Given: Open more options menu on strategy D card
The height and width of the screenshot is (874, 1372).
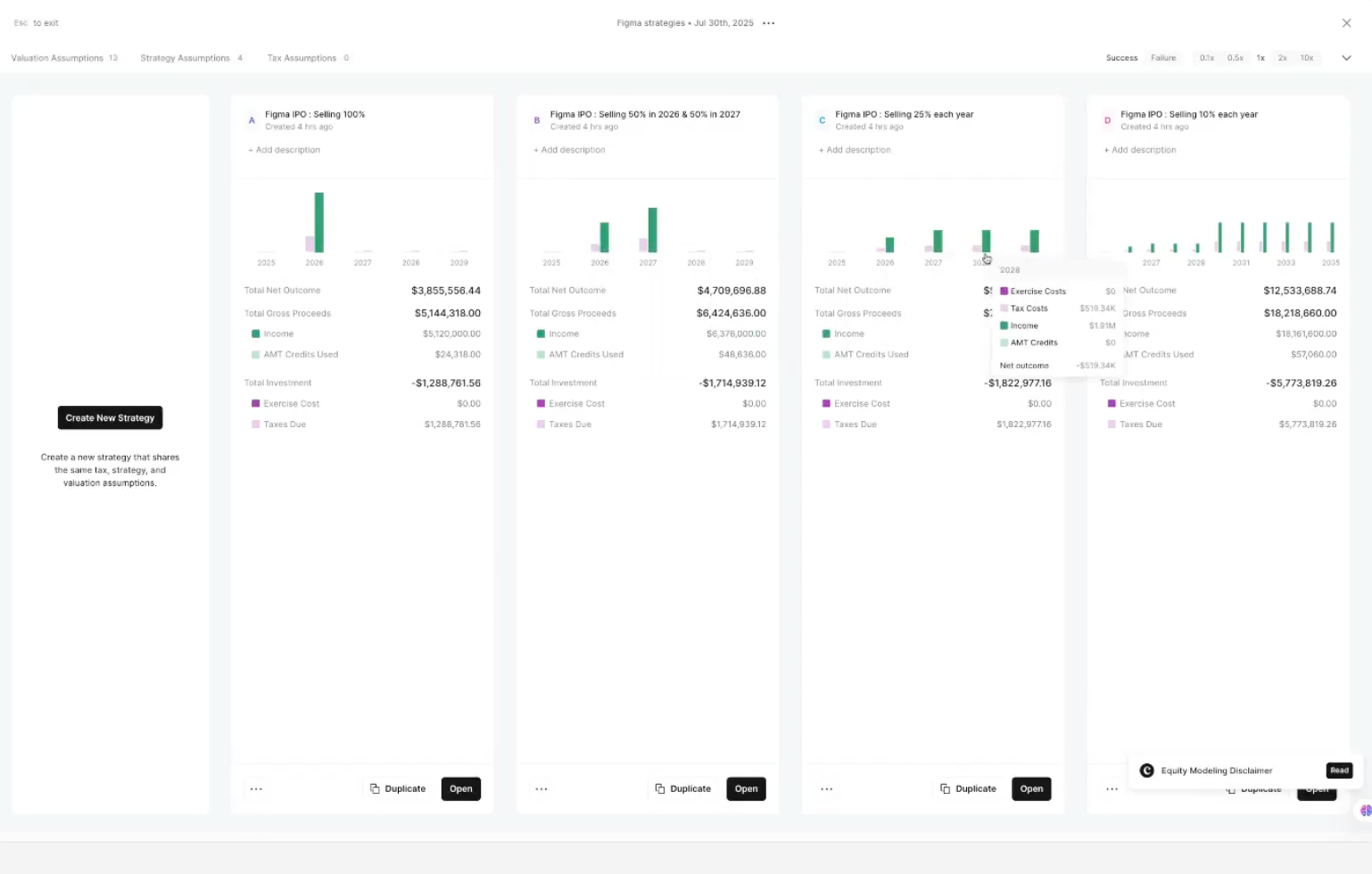Looking at the screenshot, I should tap(1112, 789).
